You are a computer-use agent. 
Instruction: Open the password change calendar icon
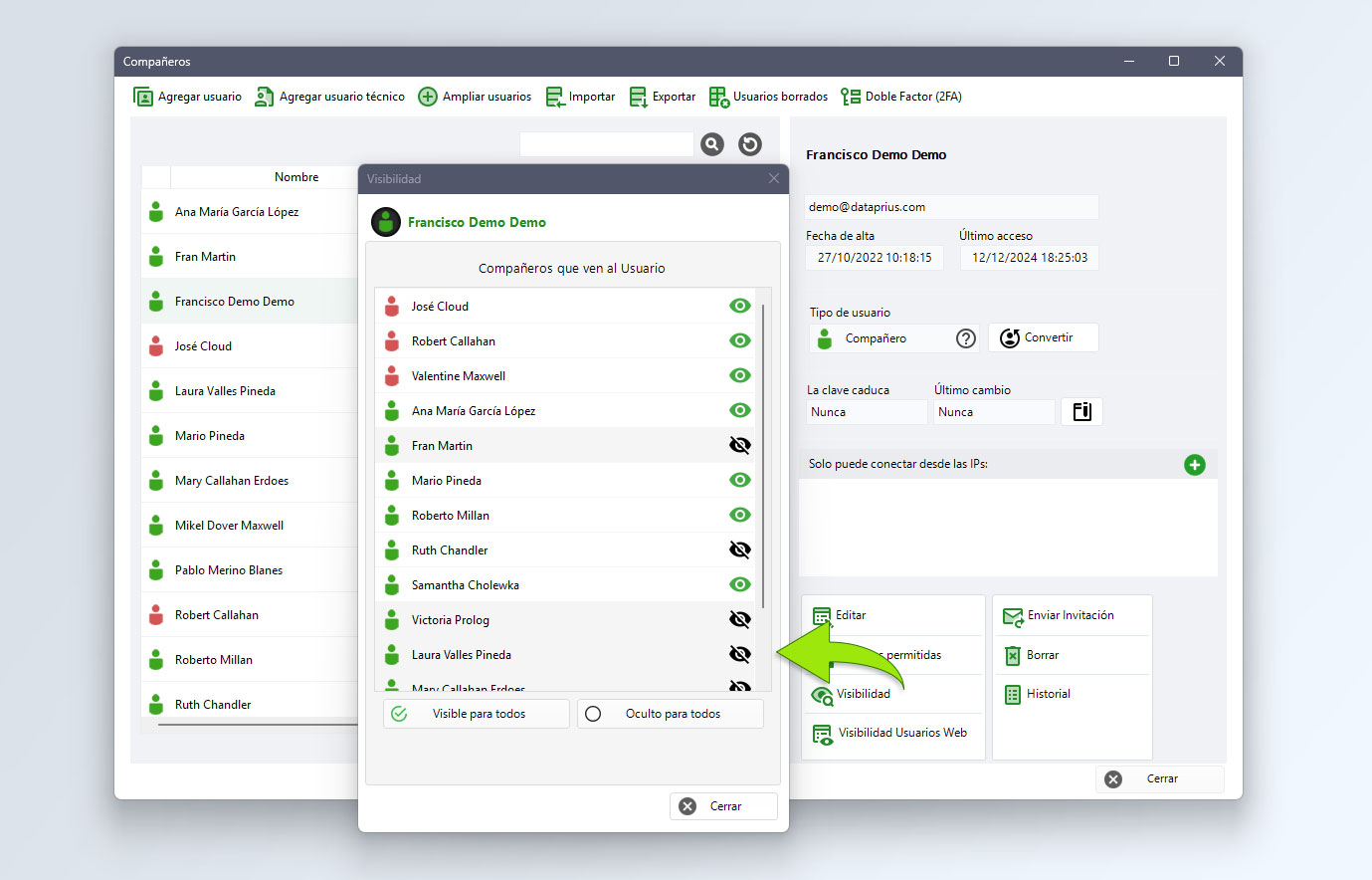coord(1081,411)
